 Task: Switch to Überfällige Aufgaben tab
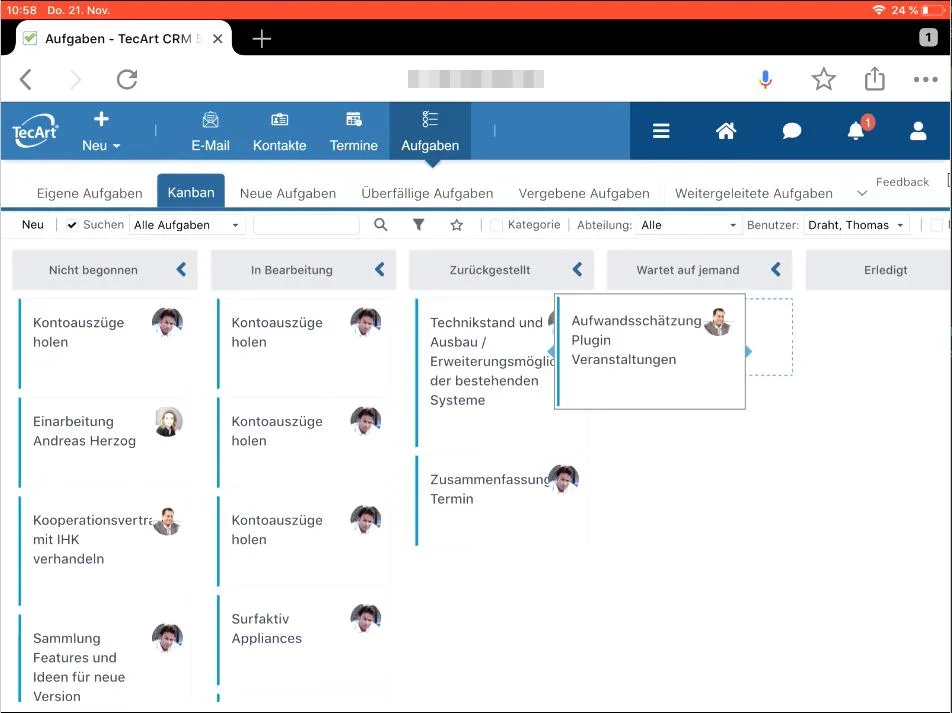click(427, 193)
